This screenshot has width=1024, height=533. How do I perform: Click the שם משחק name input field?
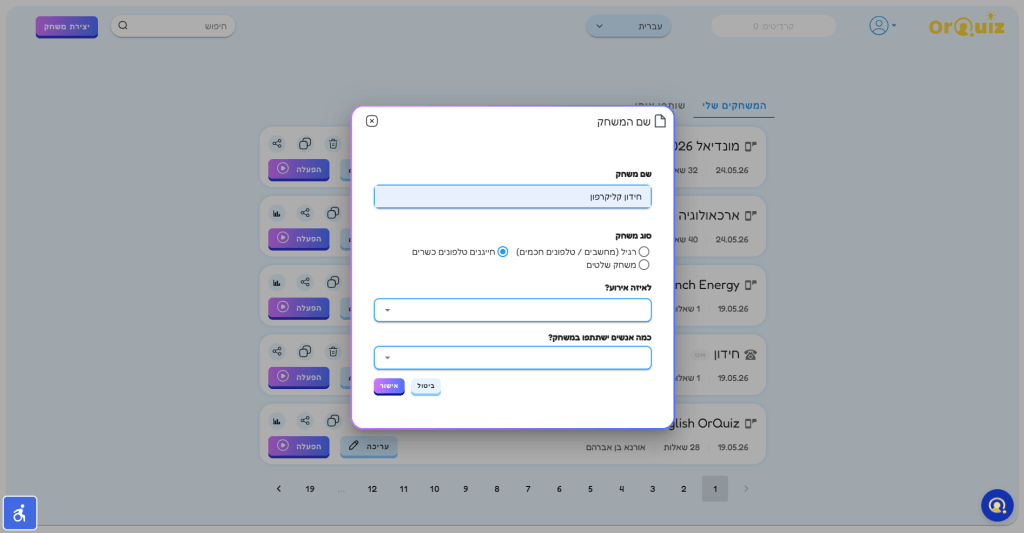pyautogui.click(x=513, y=197)
